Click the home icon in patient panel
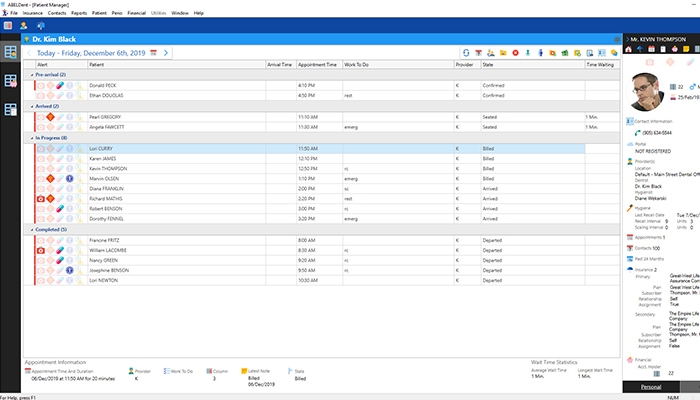Screen dimensions: 700x400 [x=625, y=50]
